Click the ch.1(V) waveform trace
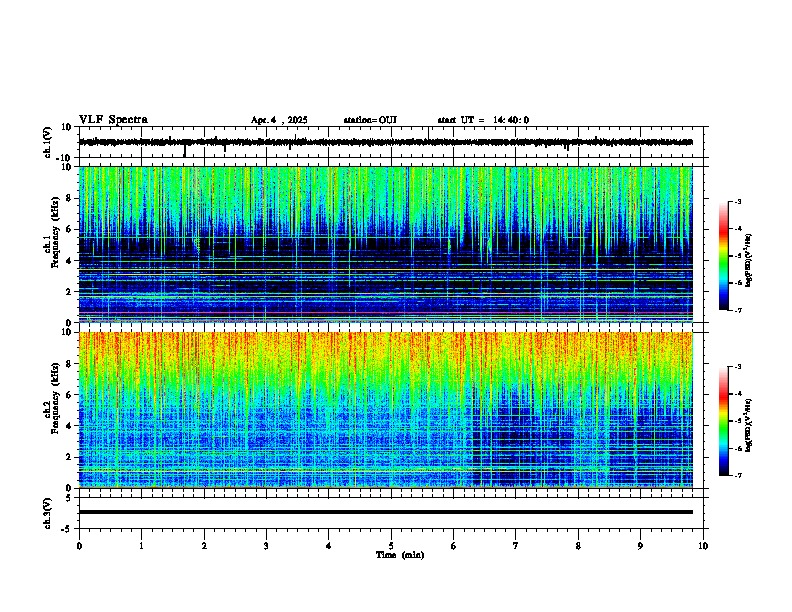792x612 pixels. pos(385,142)
